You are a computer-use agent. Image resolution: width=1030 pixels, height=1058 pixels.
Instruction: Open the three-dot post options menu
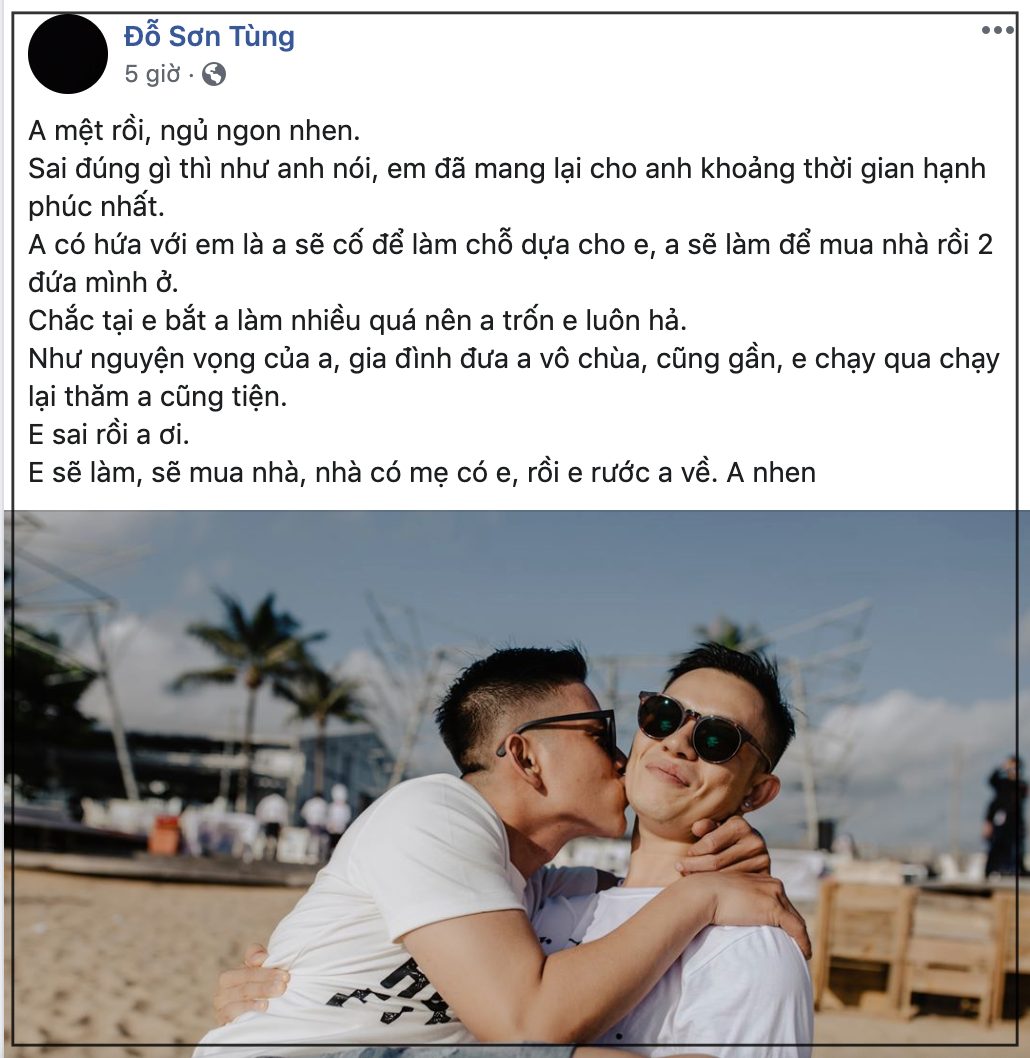[998, 30]
